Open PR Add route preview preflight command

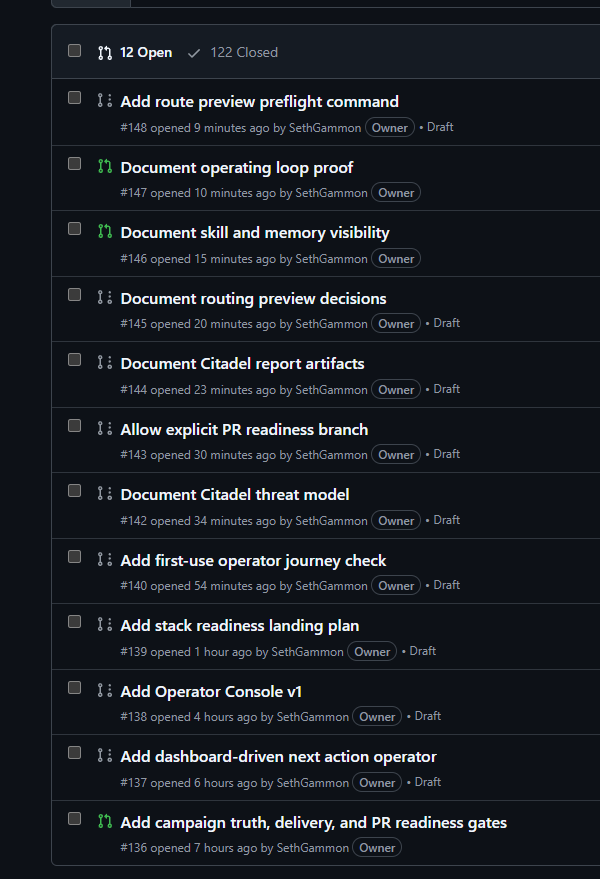tap(260, 101)
